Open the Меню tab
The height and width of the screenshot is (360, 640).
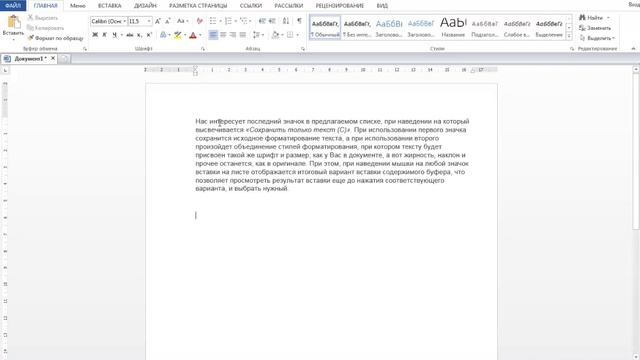tap(78, 6)
